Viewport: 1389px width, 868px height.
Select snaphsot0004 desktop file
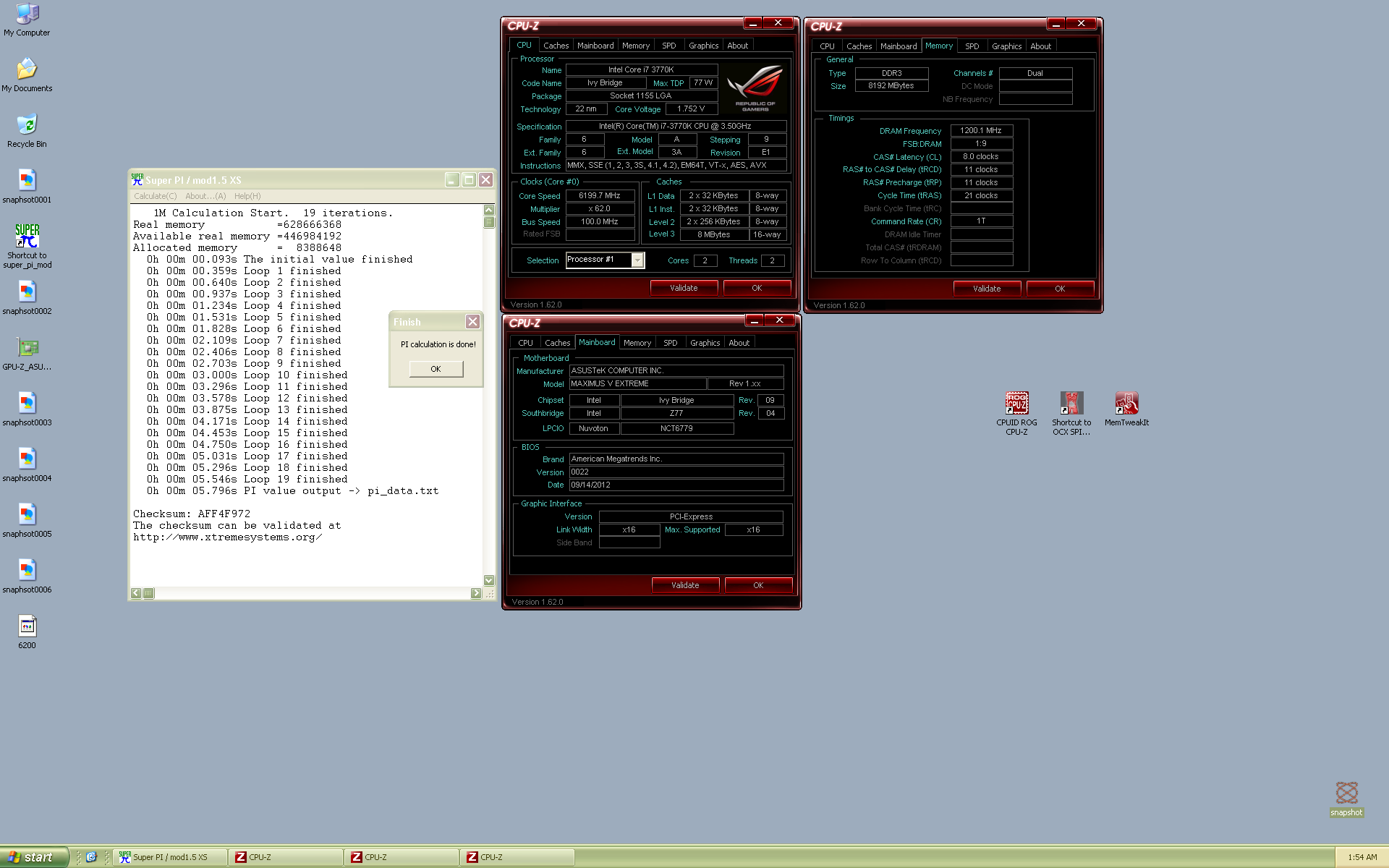(x=27, y=465)
